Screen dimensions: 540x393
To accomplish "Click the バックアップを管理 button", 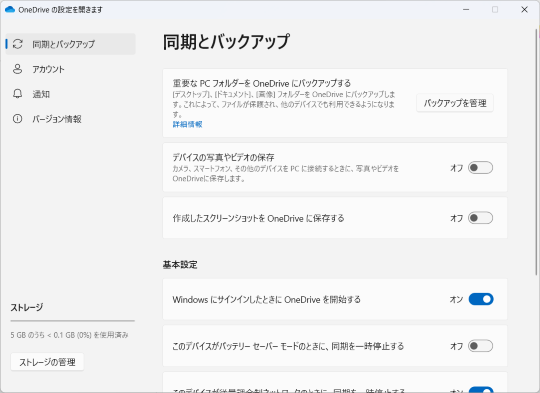I will pos(455,103).
